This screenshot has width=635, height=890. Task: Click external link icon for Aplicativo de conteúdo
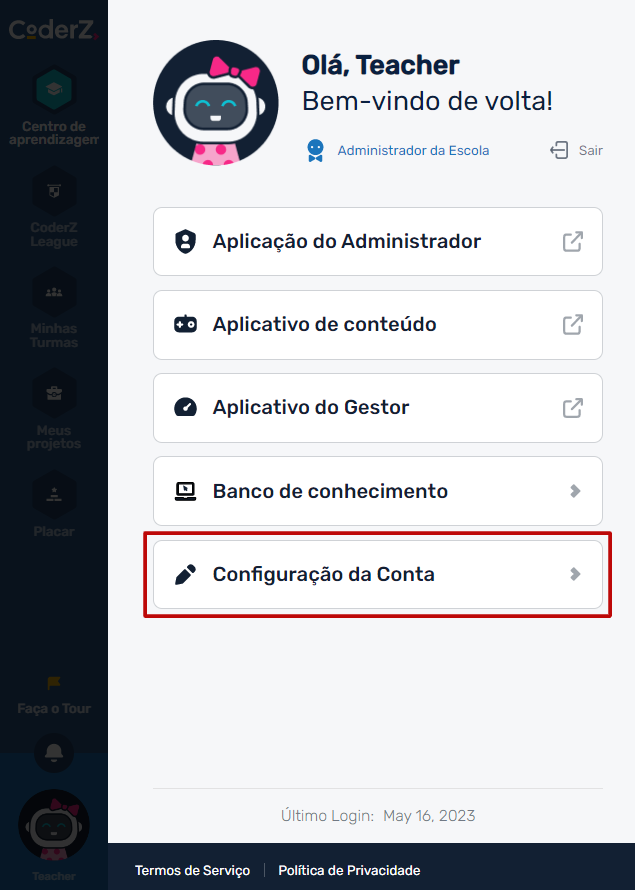(x=573, y=325)
